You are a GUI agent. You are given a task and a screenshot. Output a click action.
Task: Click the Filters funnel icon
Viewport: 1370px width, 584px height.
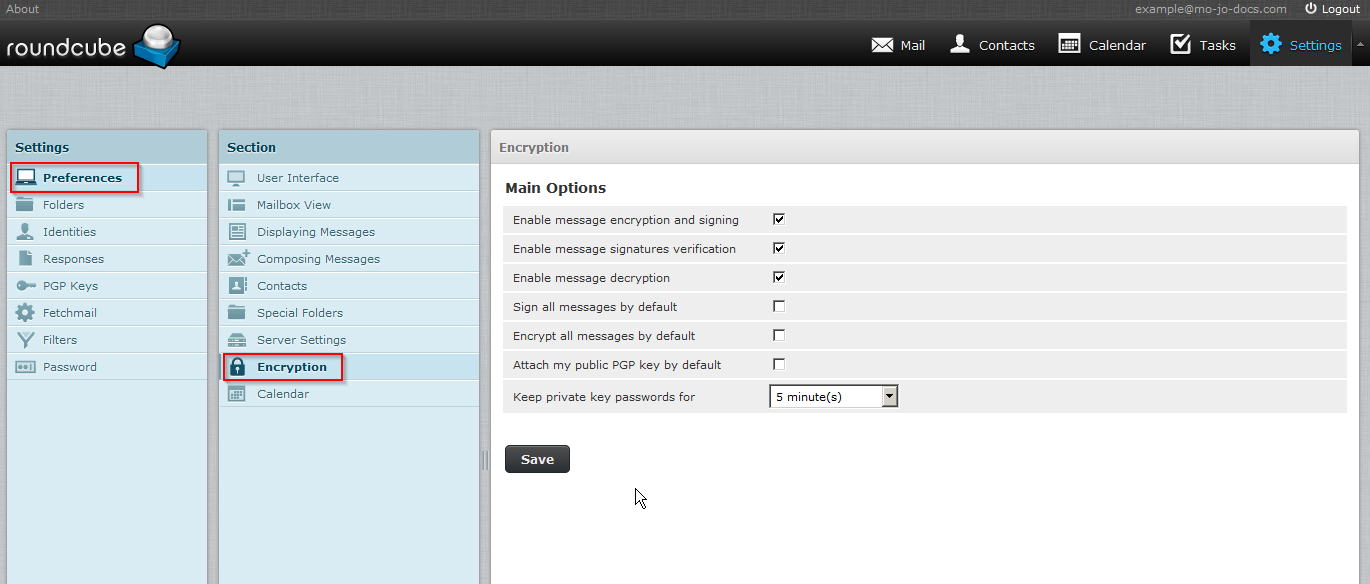pyautogui.click(x=26, y=340)
